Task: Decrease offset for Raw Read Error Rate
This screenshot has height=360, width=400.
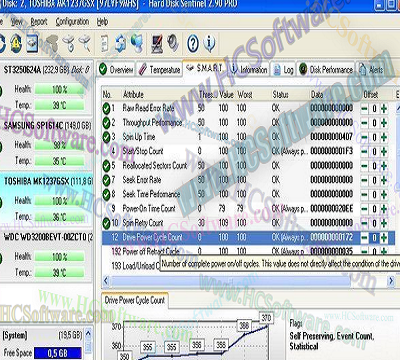Action: coord(365,109)
